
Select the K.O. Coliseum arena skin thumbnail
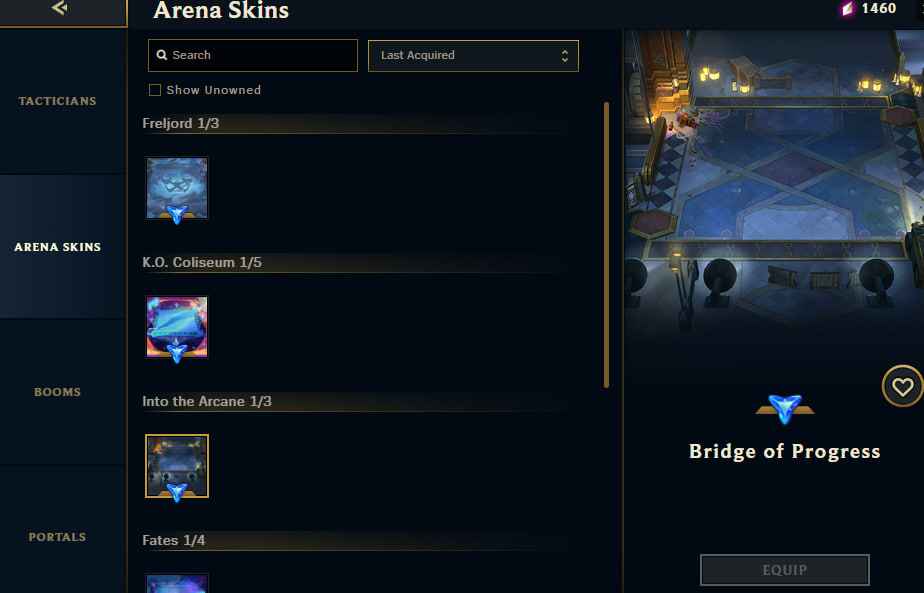coord(177,327)
